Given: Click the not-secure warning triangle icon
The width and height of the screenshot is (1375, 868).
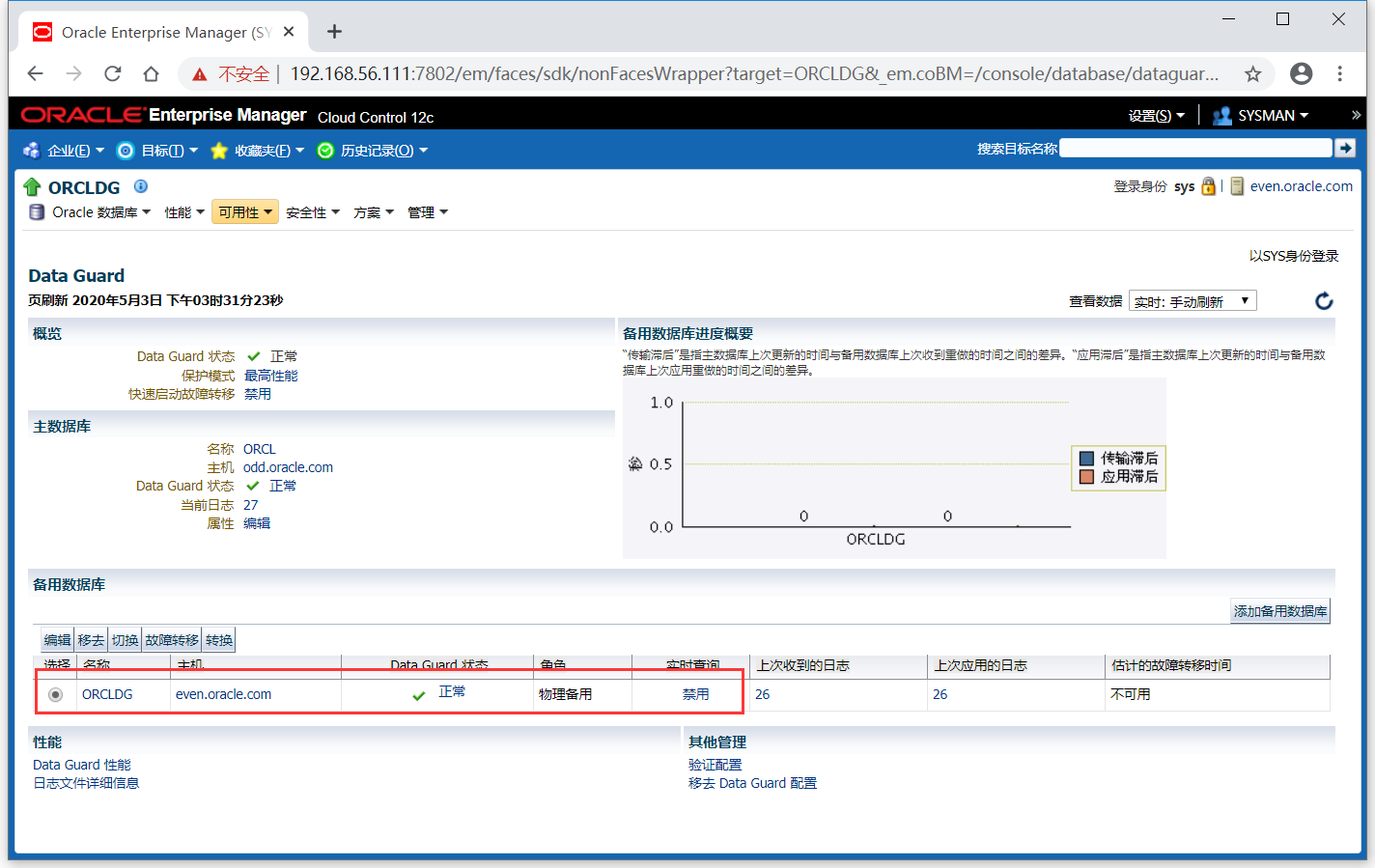Looking at the screenshot, I should [x=200, y=74].
